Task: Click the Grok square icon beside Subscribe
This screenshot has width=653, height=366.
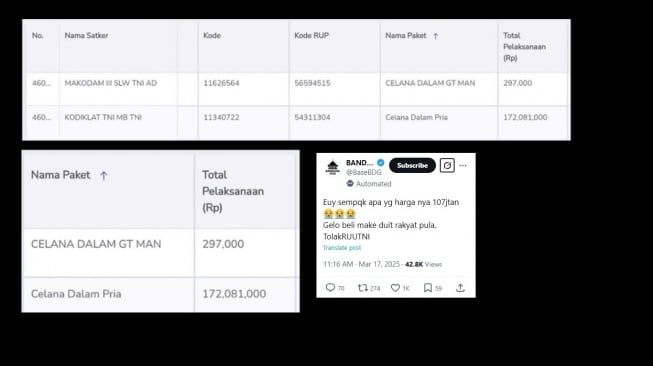Action: (447, 165)
